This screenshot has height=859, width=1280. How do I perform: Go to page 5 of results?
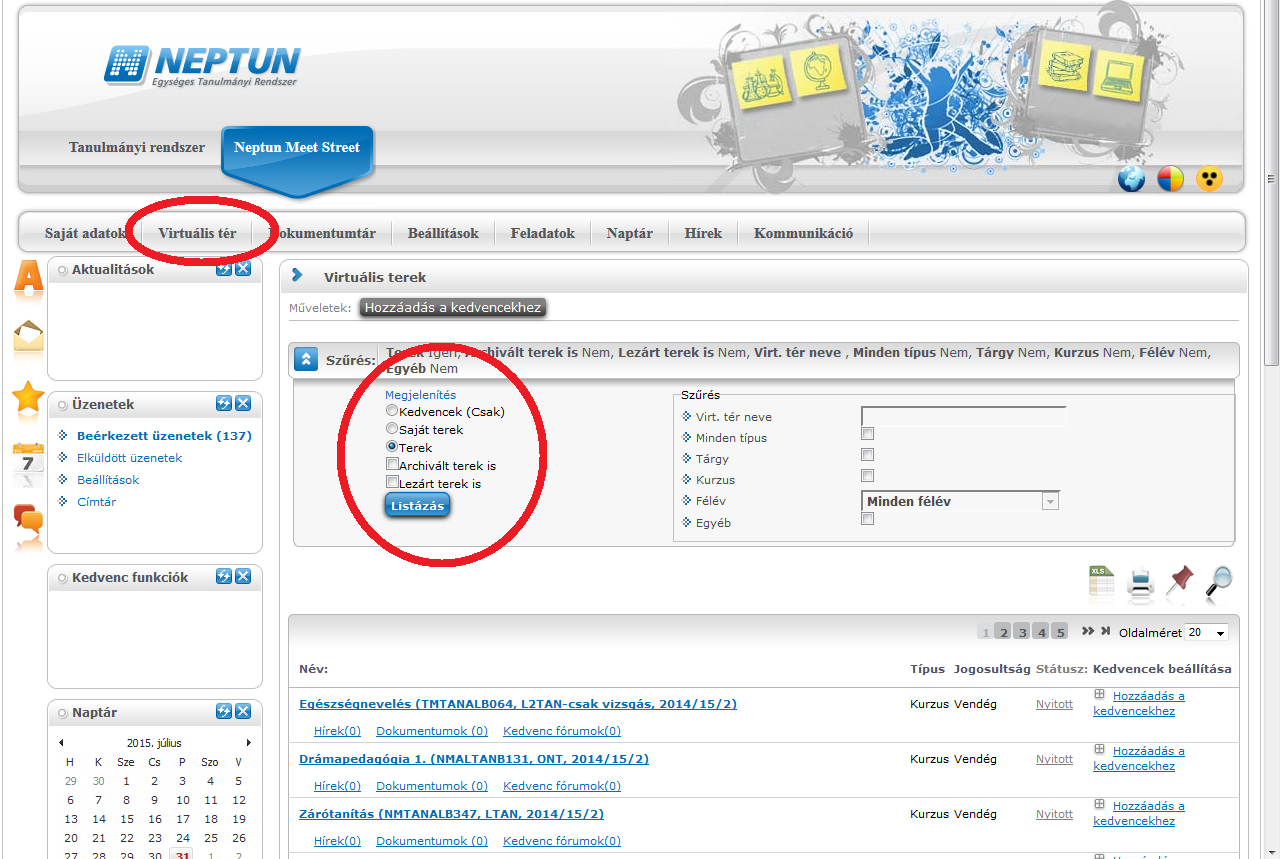tap(1060, 632)
